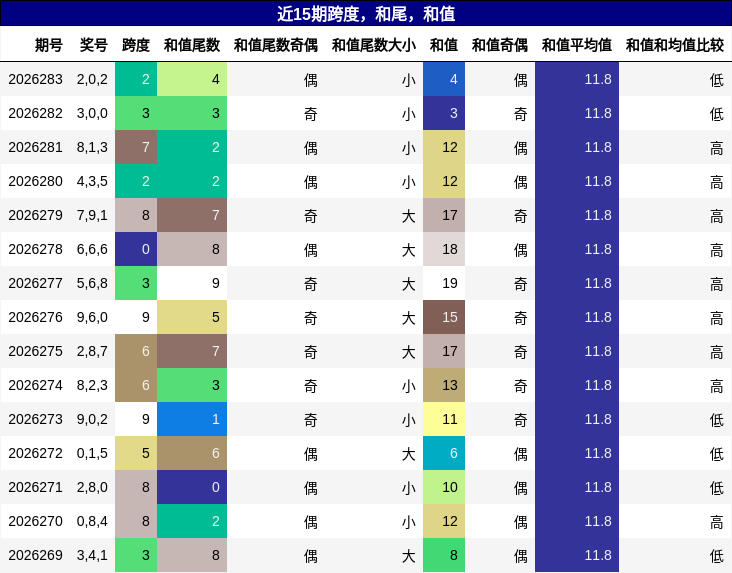Click the 和值 cell 6 in row 2026272
Screen dimensions: 732x573
(444, 453)
